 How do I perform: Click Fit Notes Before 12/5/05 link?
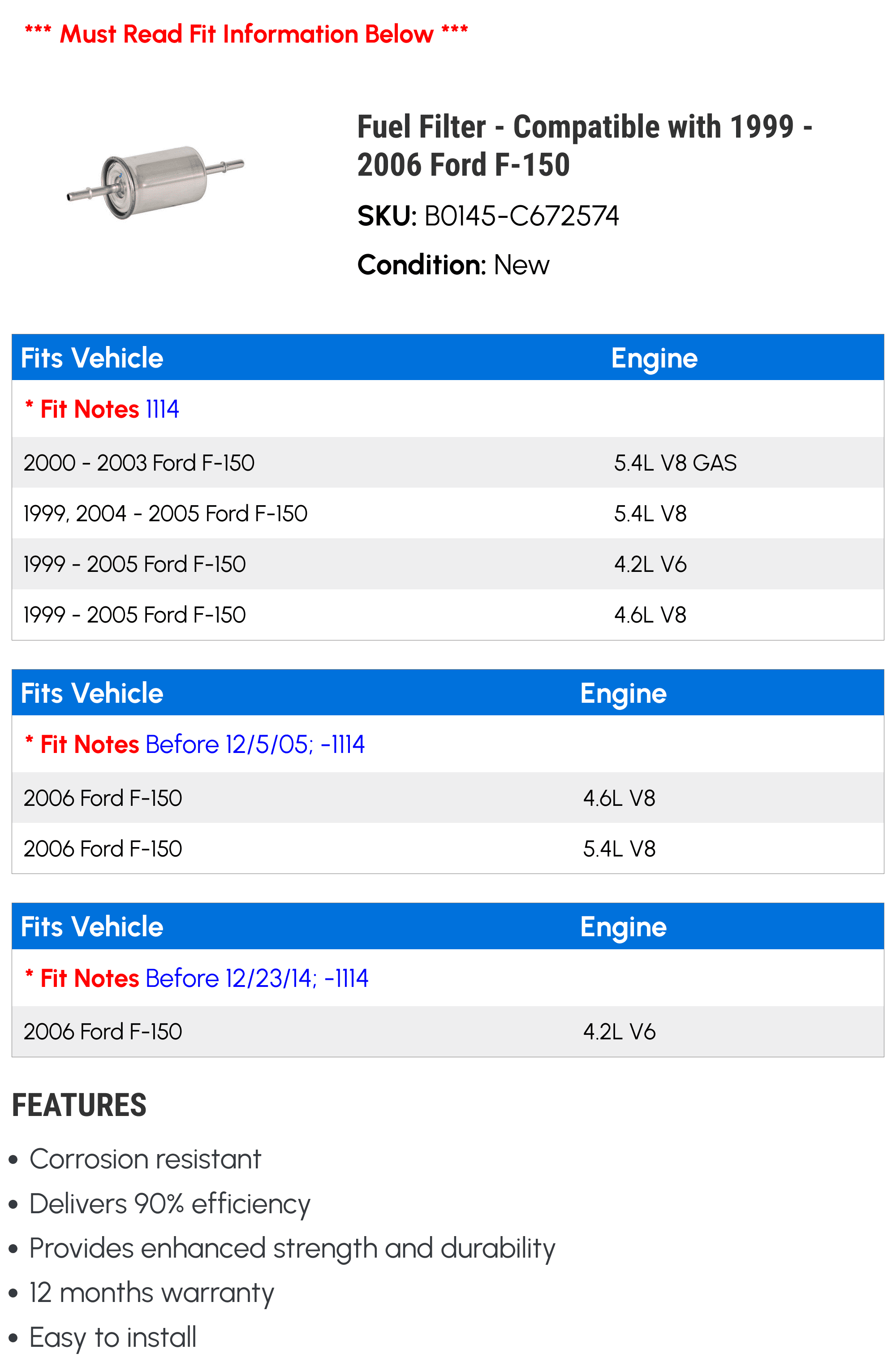click(202, 744)
